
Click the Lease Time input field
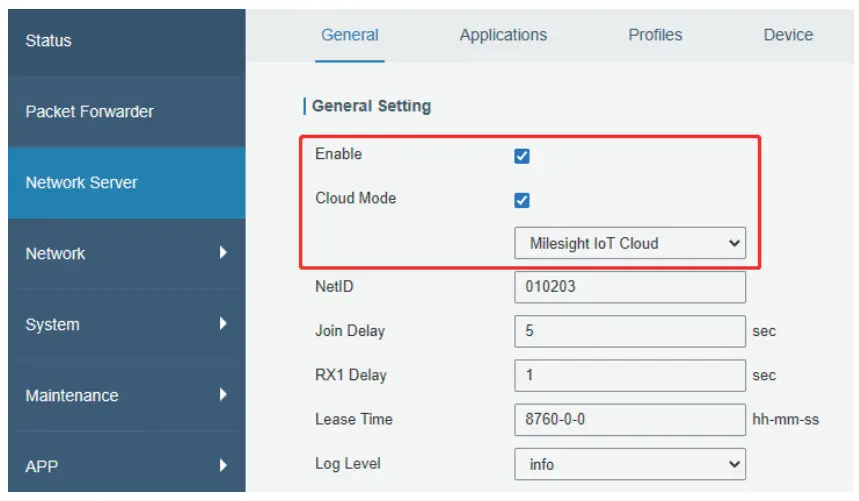[630, 420]
